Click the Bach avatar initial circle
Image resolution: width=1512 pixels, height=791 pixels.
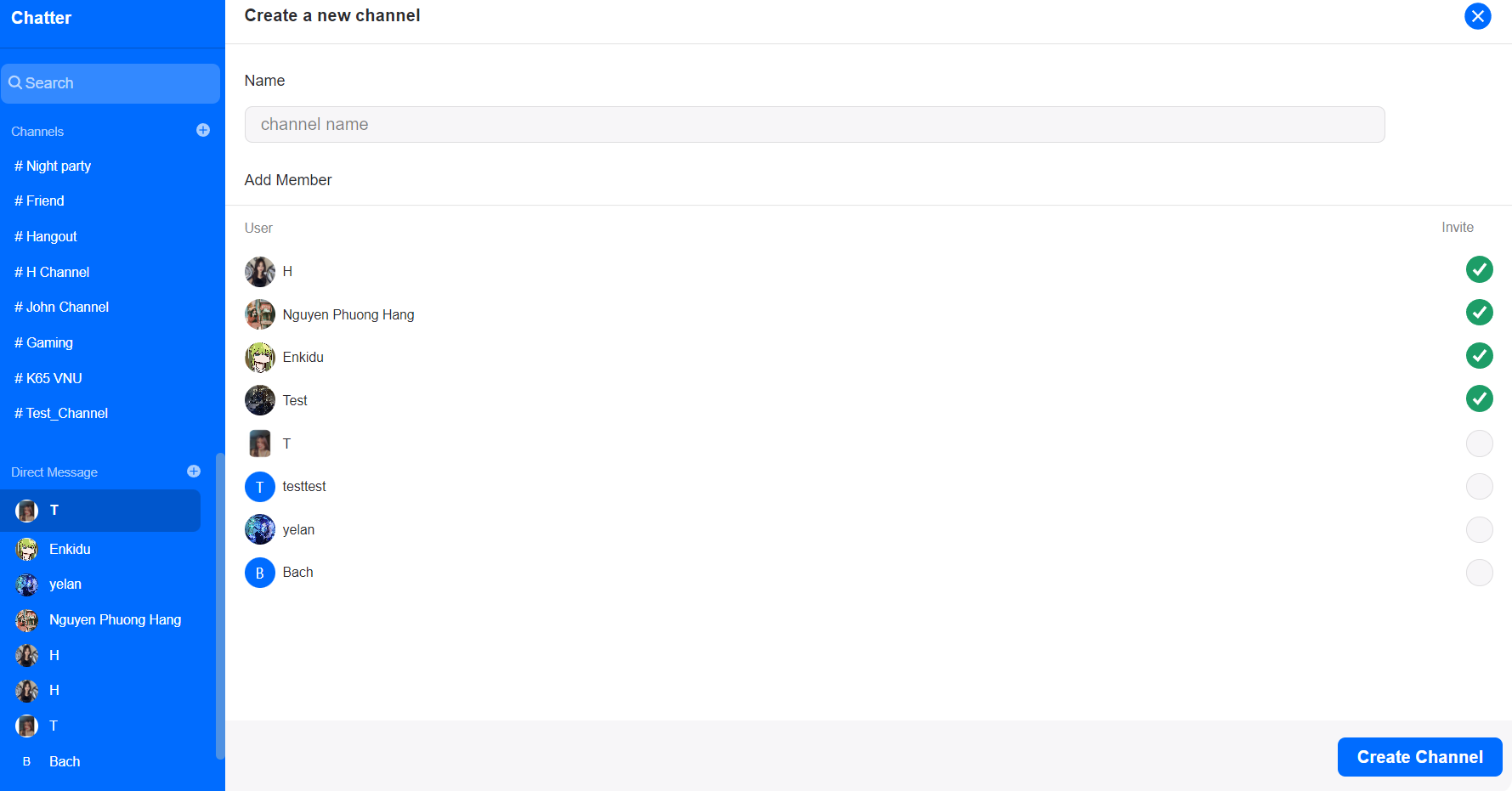pyautogui.click(x=260, y=572)
